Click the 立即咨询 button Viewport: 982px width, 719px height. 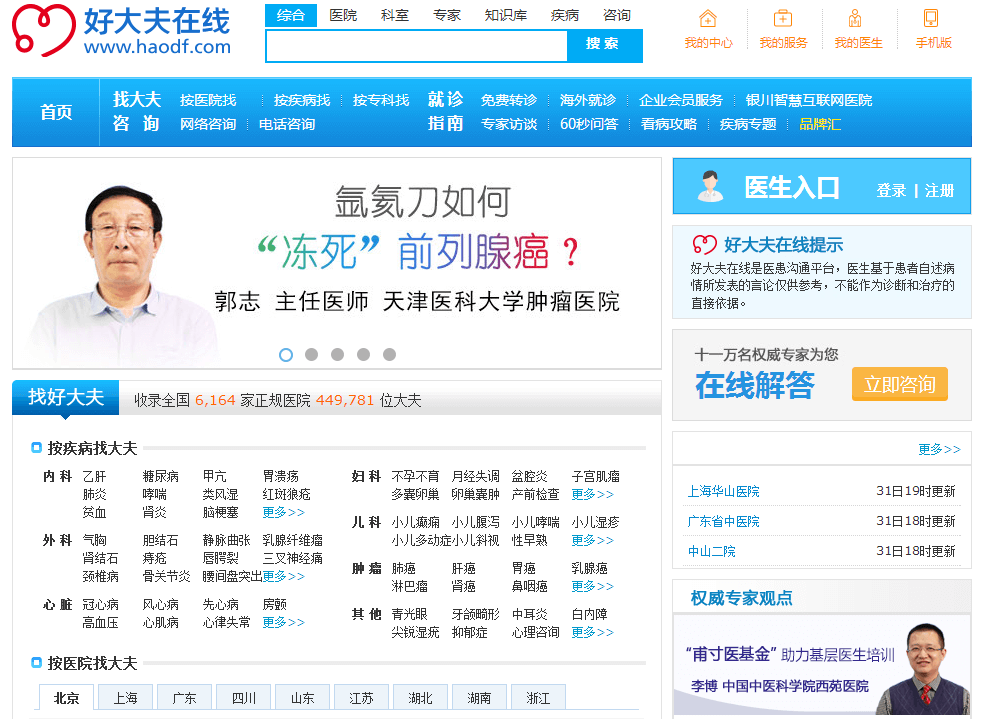click(898, 384)
